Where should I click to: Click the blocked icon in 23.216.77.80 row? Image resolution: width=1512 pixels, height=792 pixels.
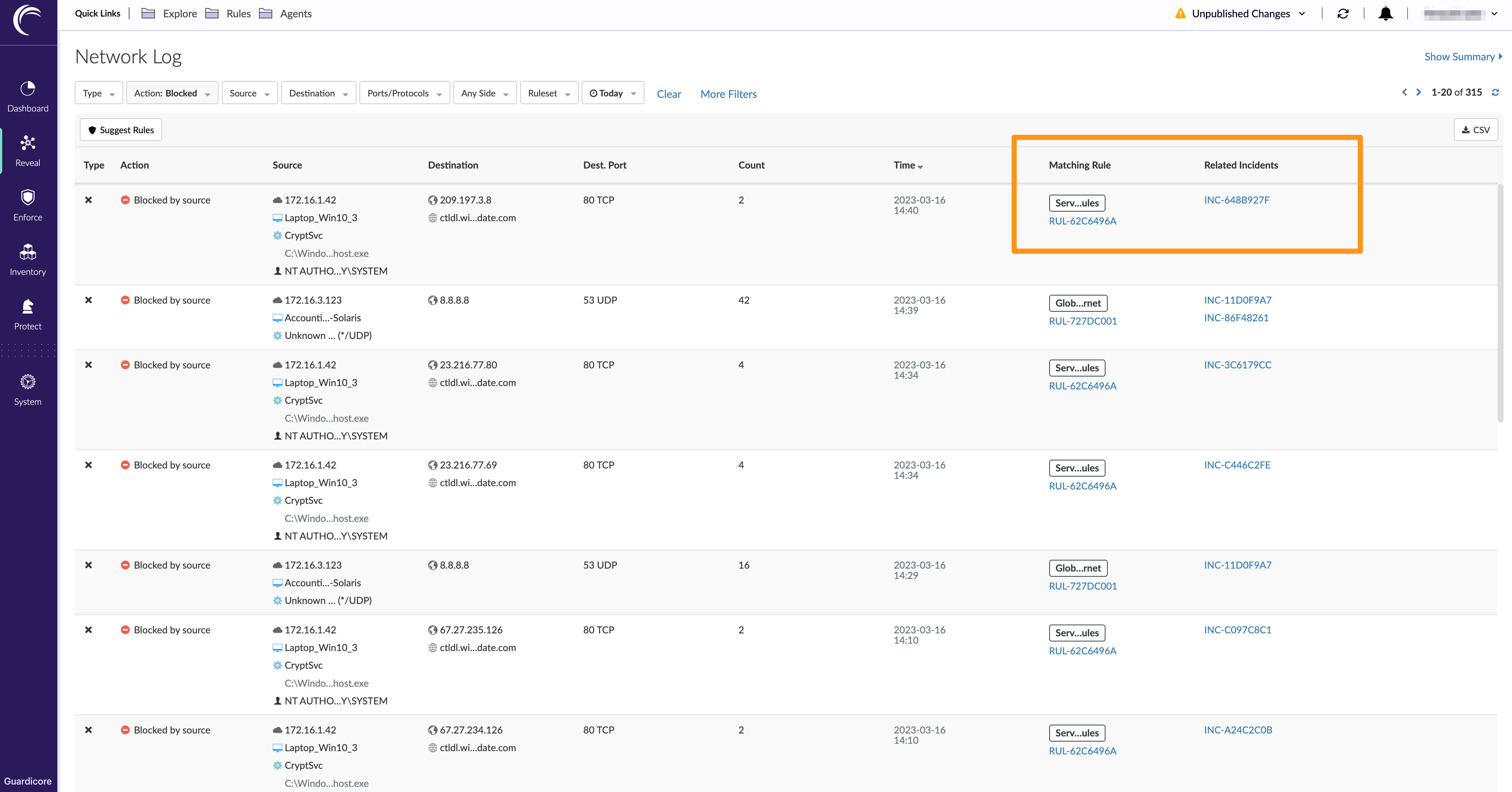[x=125, y=365]
